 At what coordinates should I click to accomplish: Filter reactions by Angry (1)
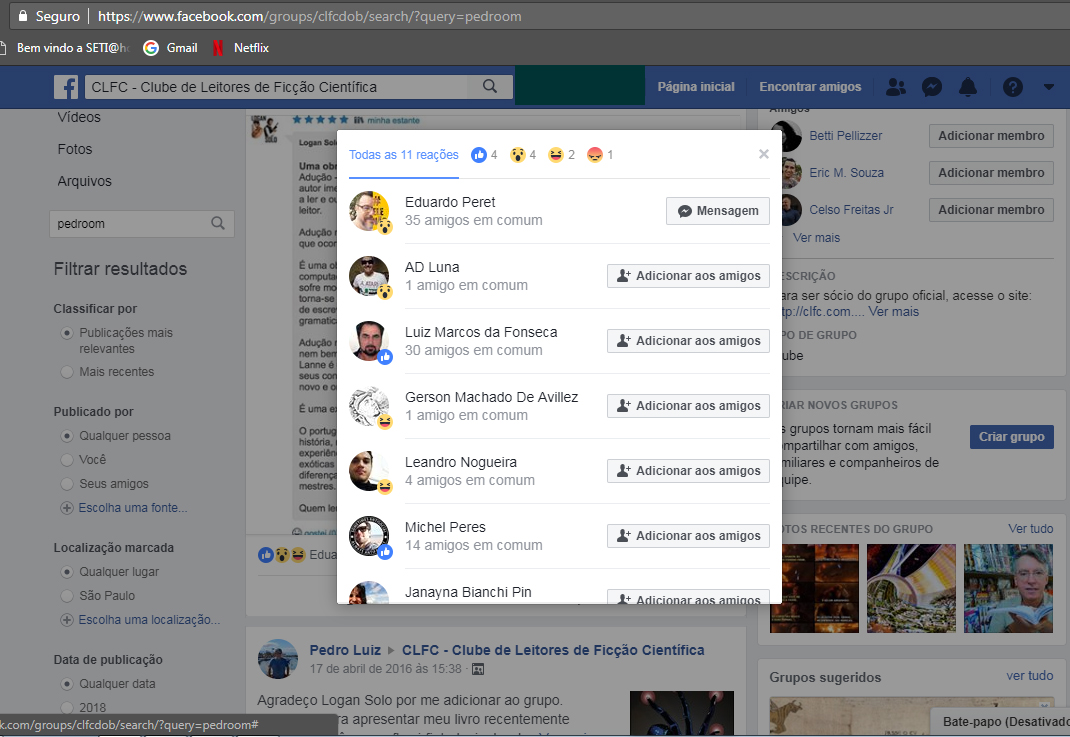(601, 155)
